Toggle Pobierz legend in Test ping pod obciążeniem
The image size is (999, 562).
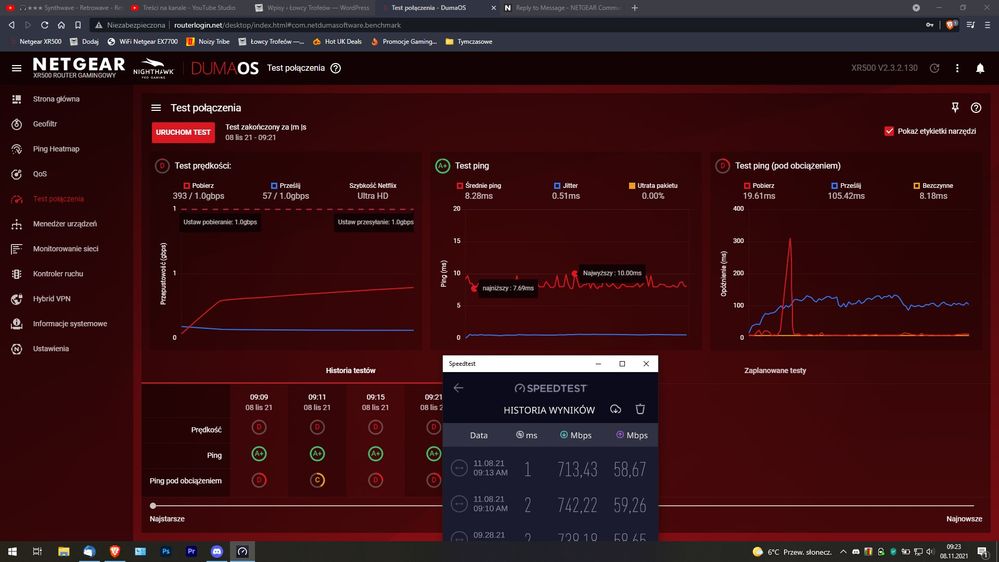tap(759, 185)
